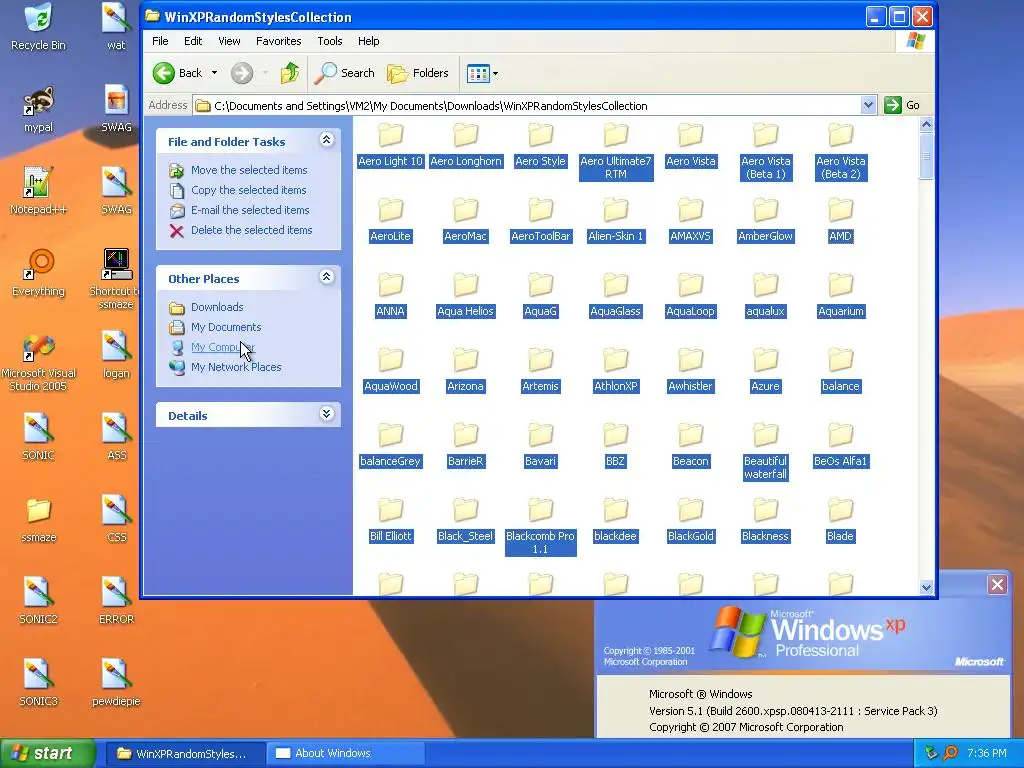Screen dimensions: 1024x768
Task: Select the BlackGold folder
Action: pos(690,520)
